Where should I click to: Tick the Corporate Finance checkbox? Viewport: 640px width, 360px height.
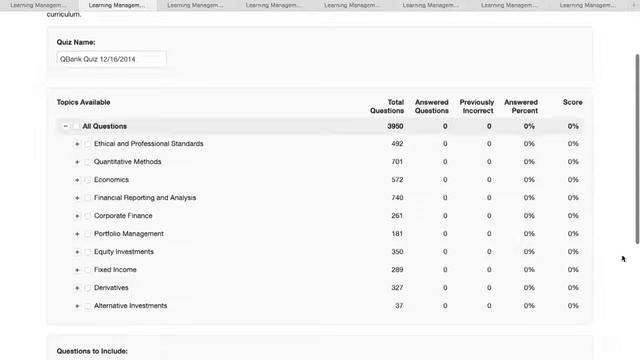click(x=87, y=216)
